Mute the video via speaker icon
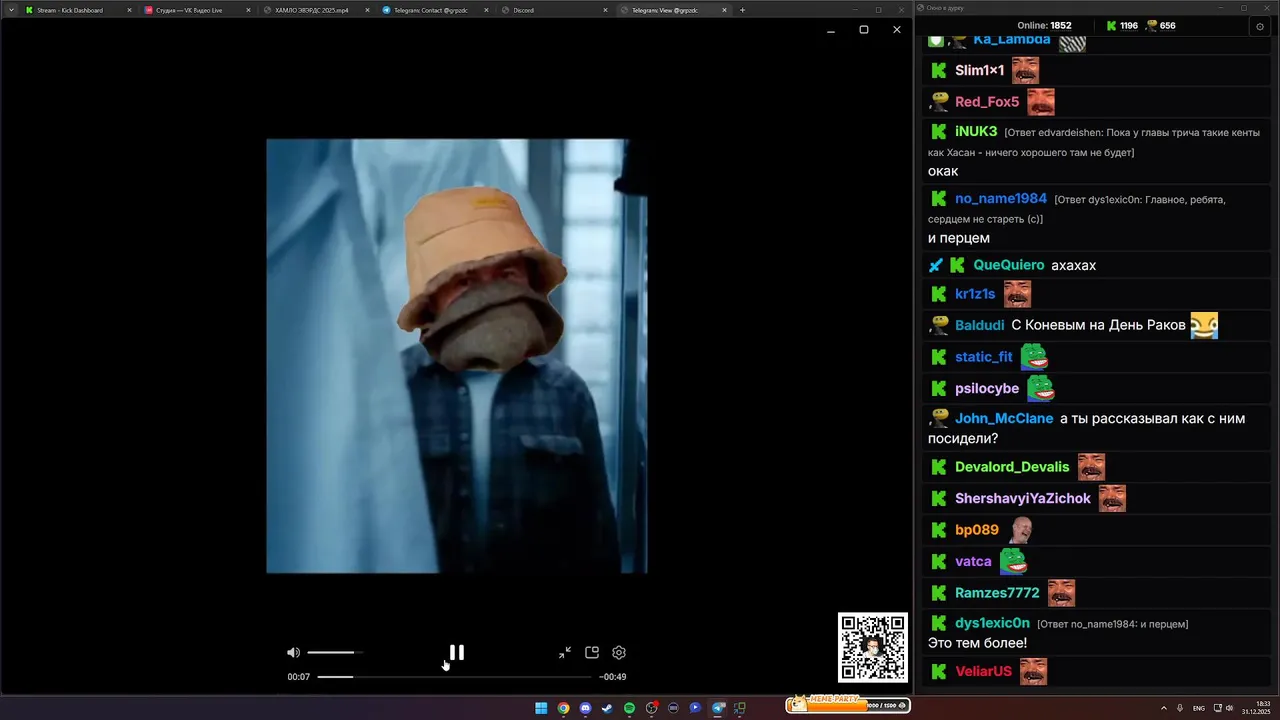 coord(293,652)
